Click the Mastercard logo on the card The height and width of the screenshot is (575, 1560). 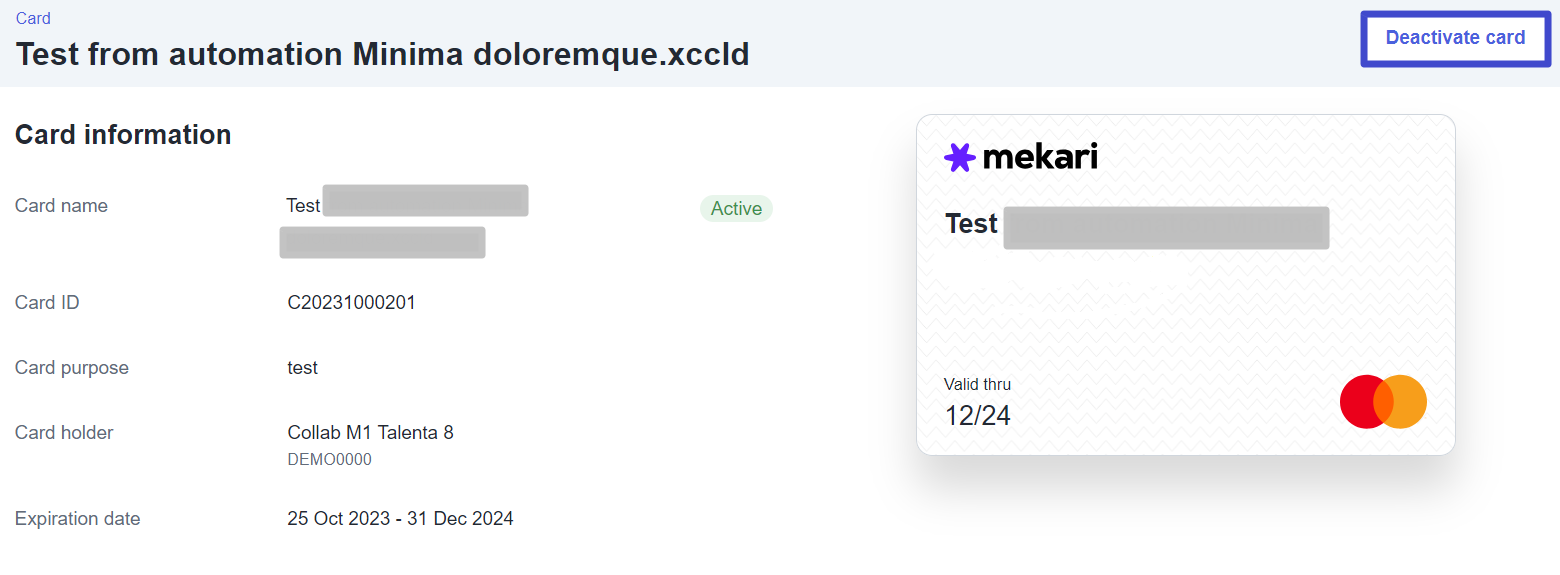pyautogui.click(x=1383, y=402)
